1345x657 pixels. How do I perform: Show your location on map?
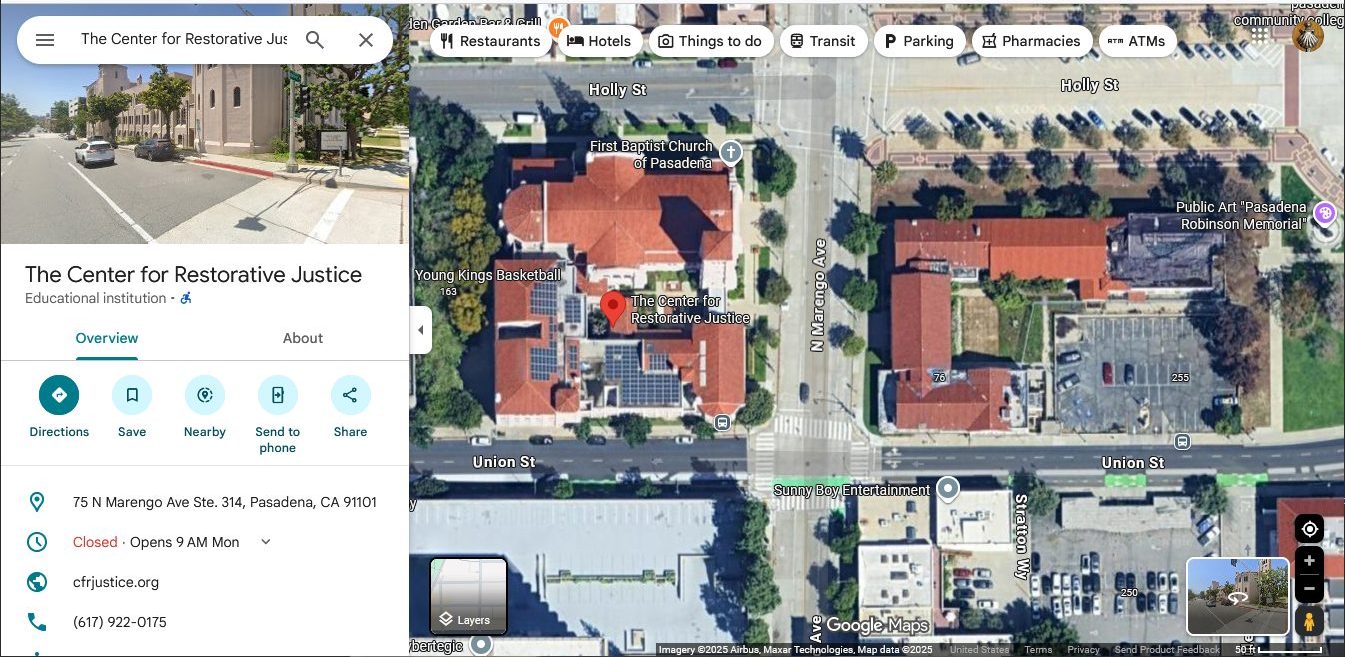[x=1309, y=529]
